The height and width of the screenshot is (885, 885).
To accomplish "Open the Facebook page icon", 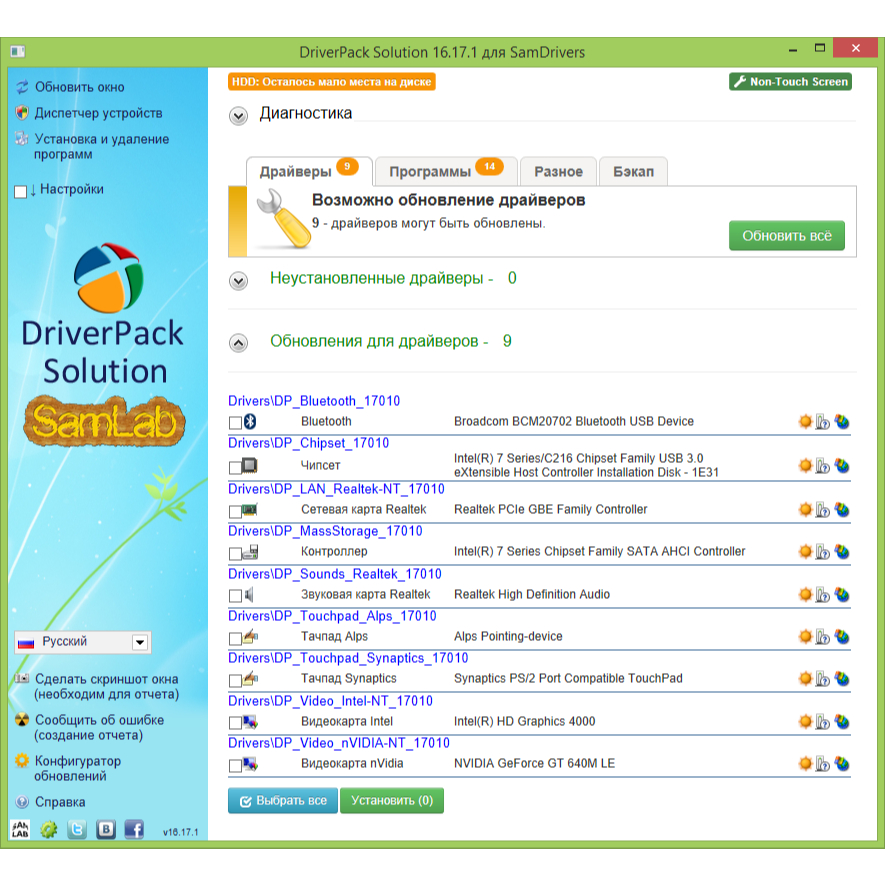I will [x=134, y=829].
